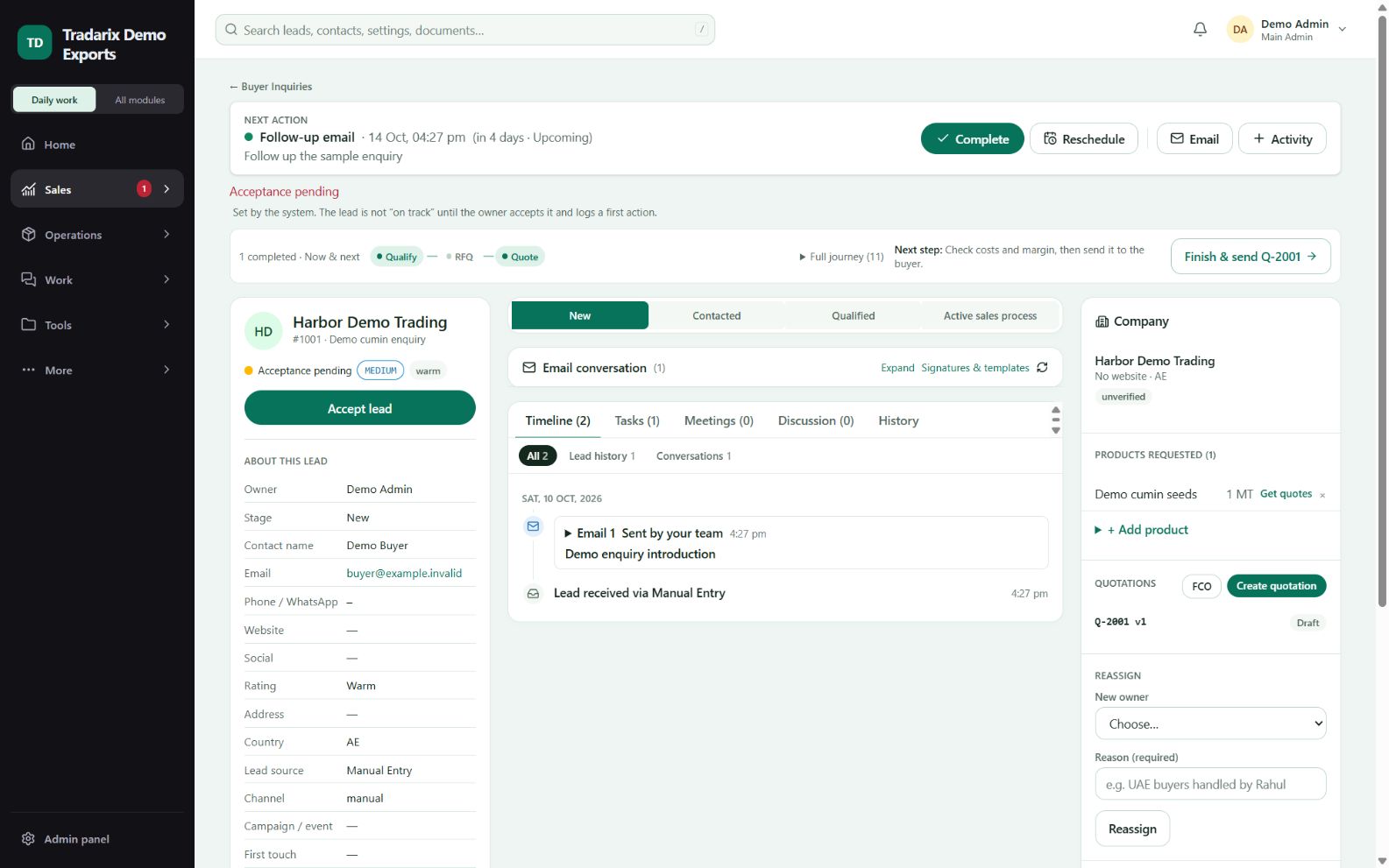The width and height of the screenshot is (1389, 868).
Task: Click the TD company logo
Action: click(35, 42)
